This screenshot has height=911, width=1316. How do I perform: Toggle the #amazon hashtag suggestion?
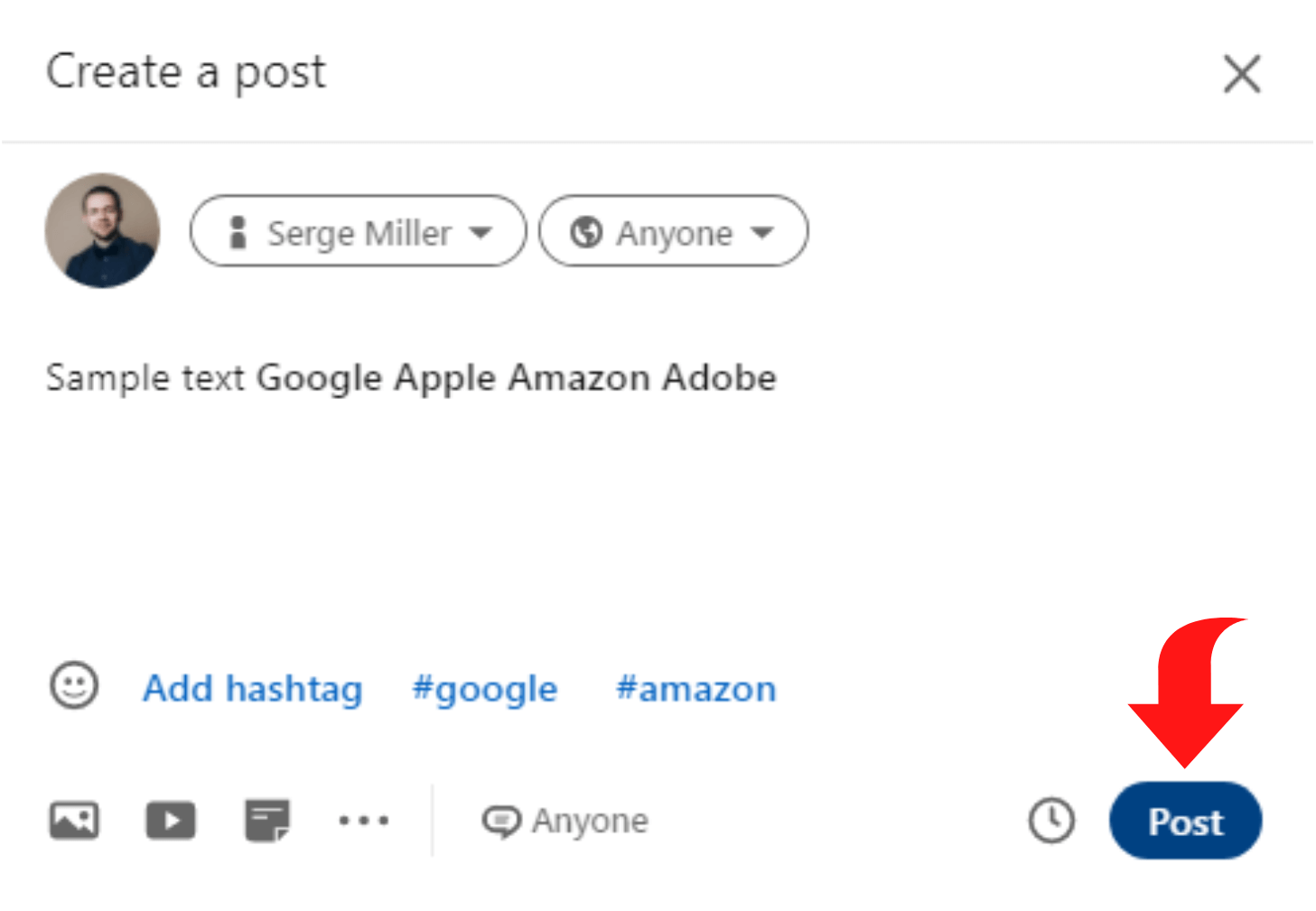pyautogui.click(x=695, y=689)
